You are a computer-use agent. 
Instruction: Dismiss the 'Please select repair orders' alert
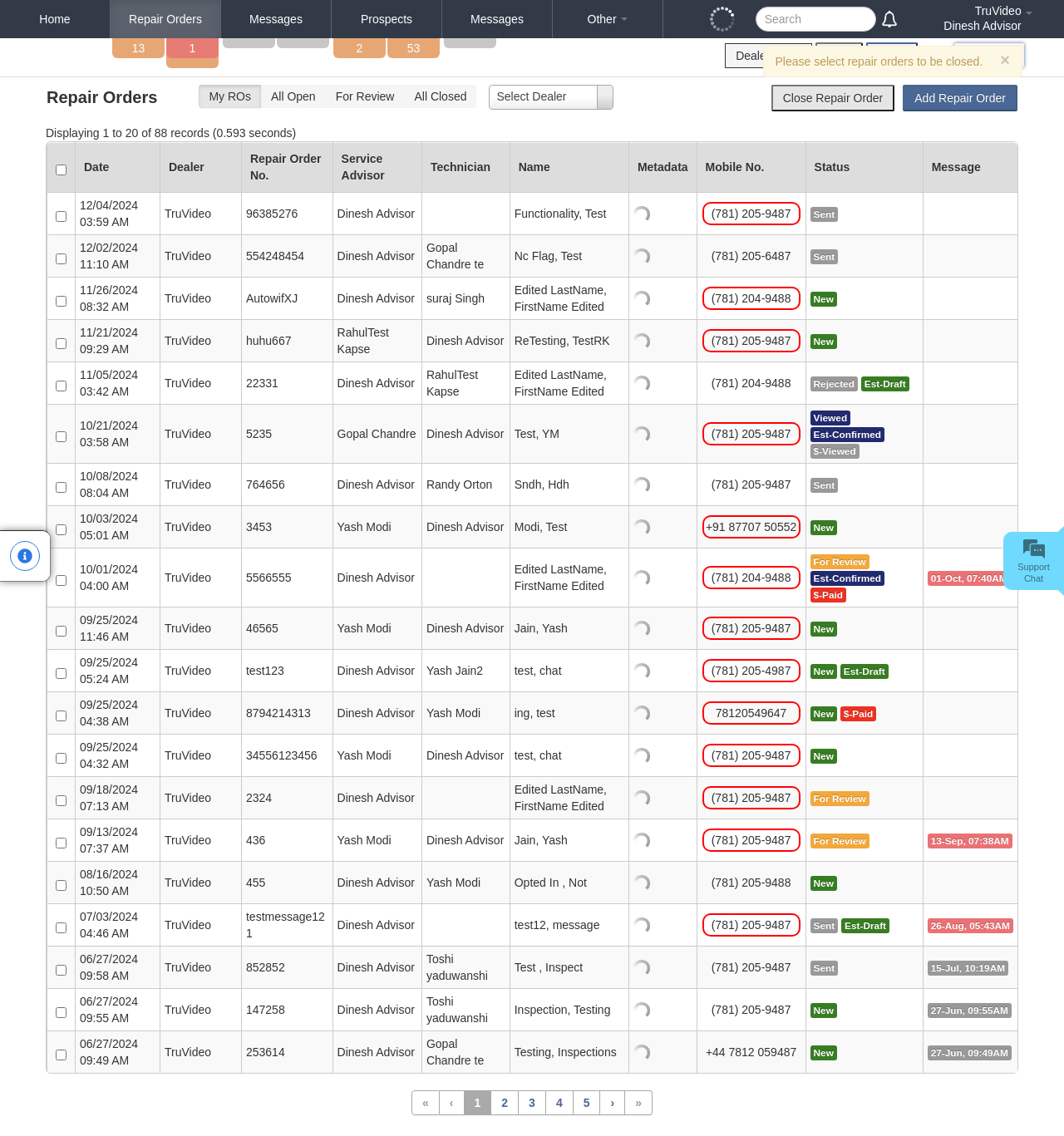point(1005,60)
